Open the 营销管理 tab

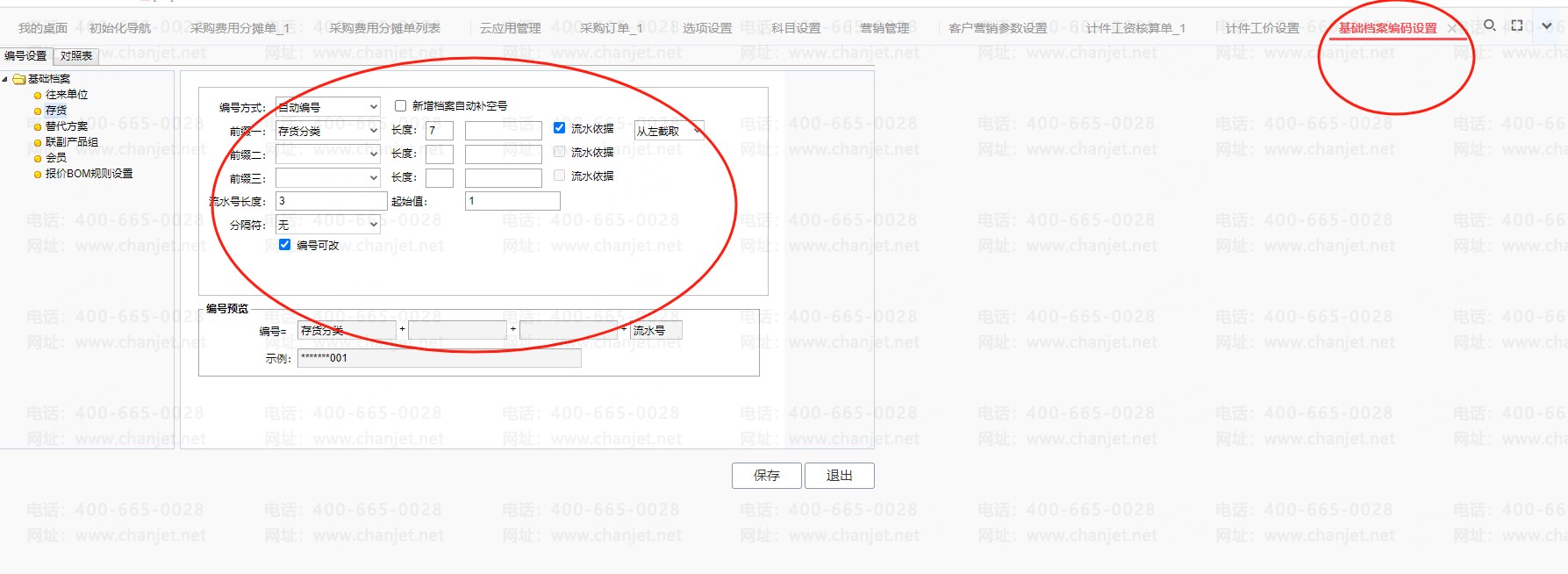884,28
